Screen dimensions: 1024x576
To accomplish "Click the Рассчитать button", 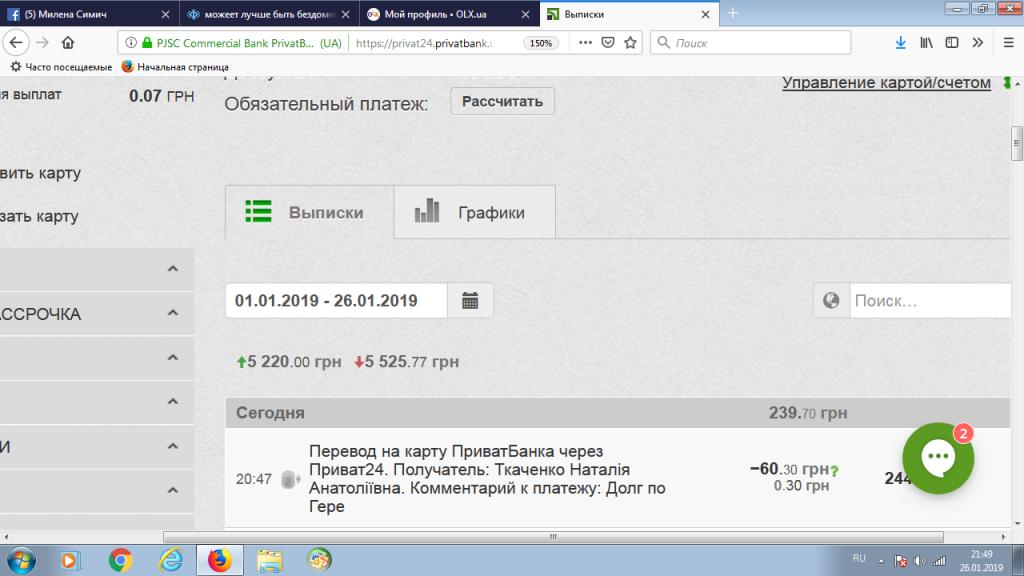I will pos(502,101).
